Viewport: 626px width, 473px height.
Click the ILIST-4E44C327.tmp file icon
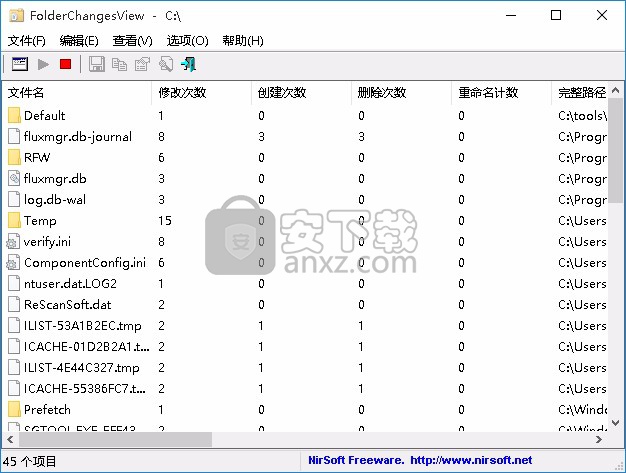click(x=14, y=368)
